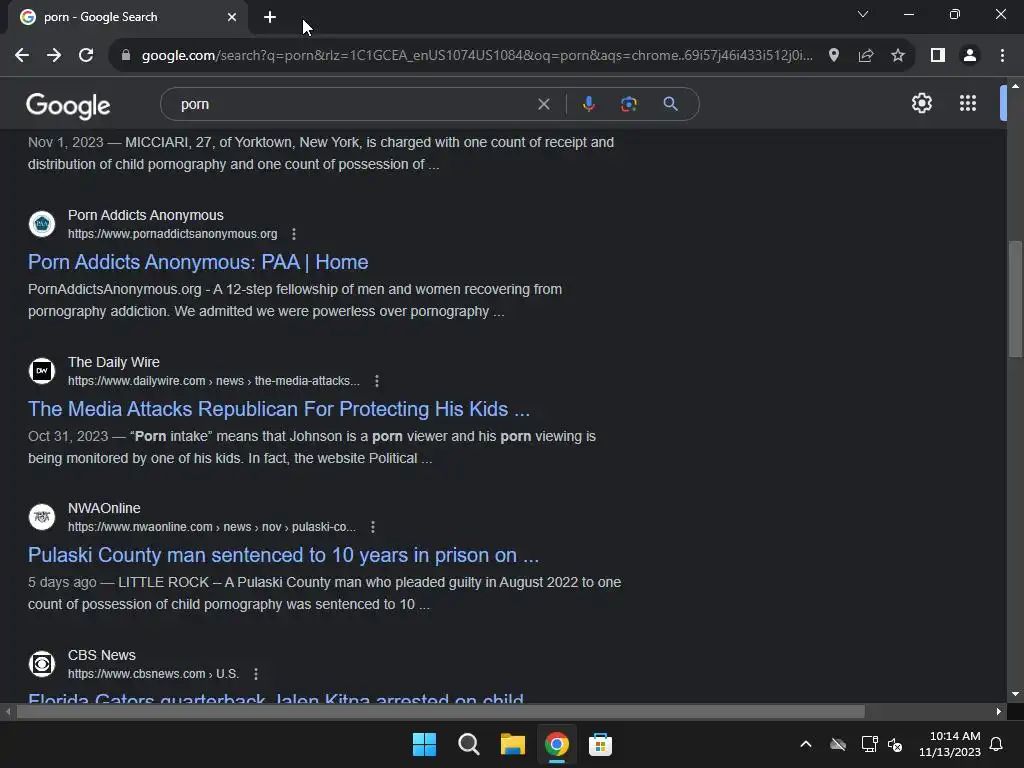Click the pornaddictsanonymous.org URL text
Image resolution: width=1024 pixels, height=768 pixels.
172,234
